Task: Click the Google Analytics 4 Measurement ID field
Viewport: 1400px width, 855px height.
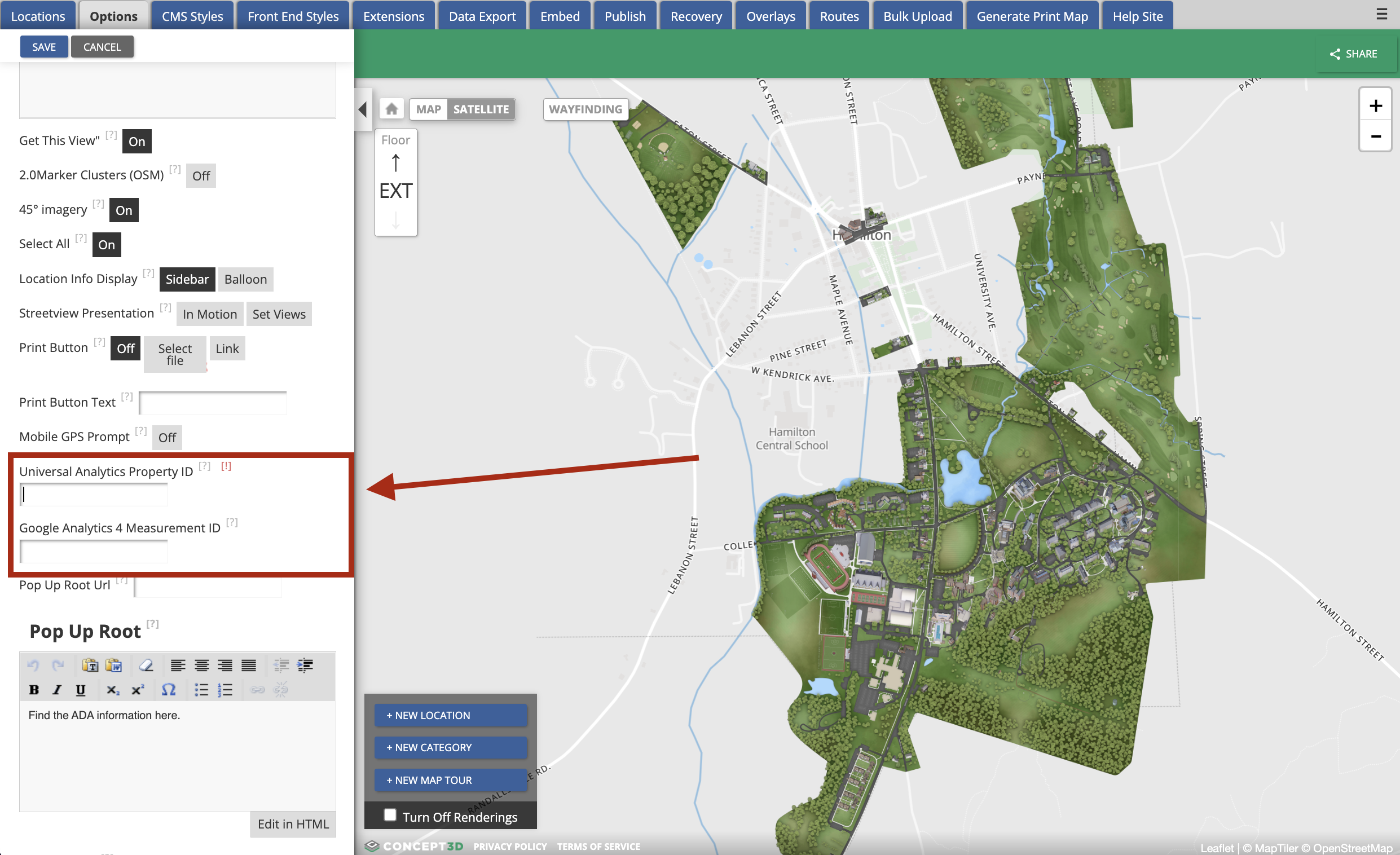Action: point(94,551)
